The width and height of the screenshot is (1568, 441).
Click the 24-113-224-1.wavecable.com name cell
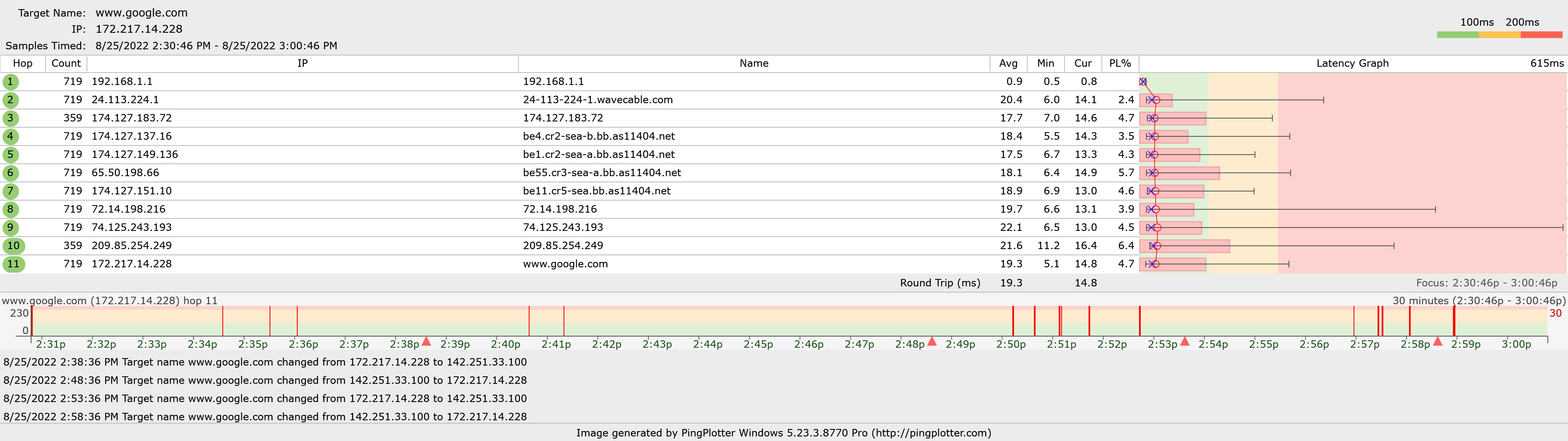click(597, 100)
